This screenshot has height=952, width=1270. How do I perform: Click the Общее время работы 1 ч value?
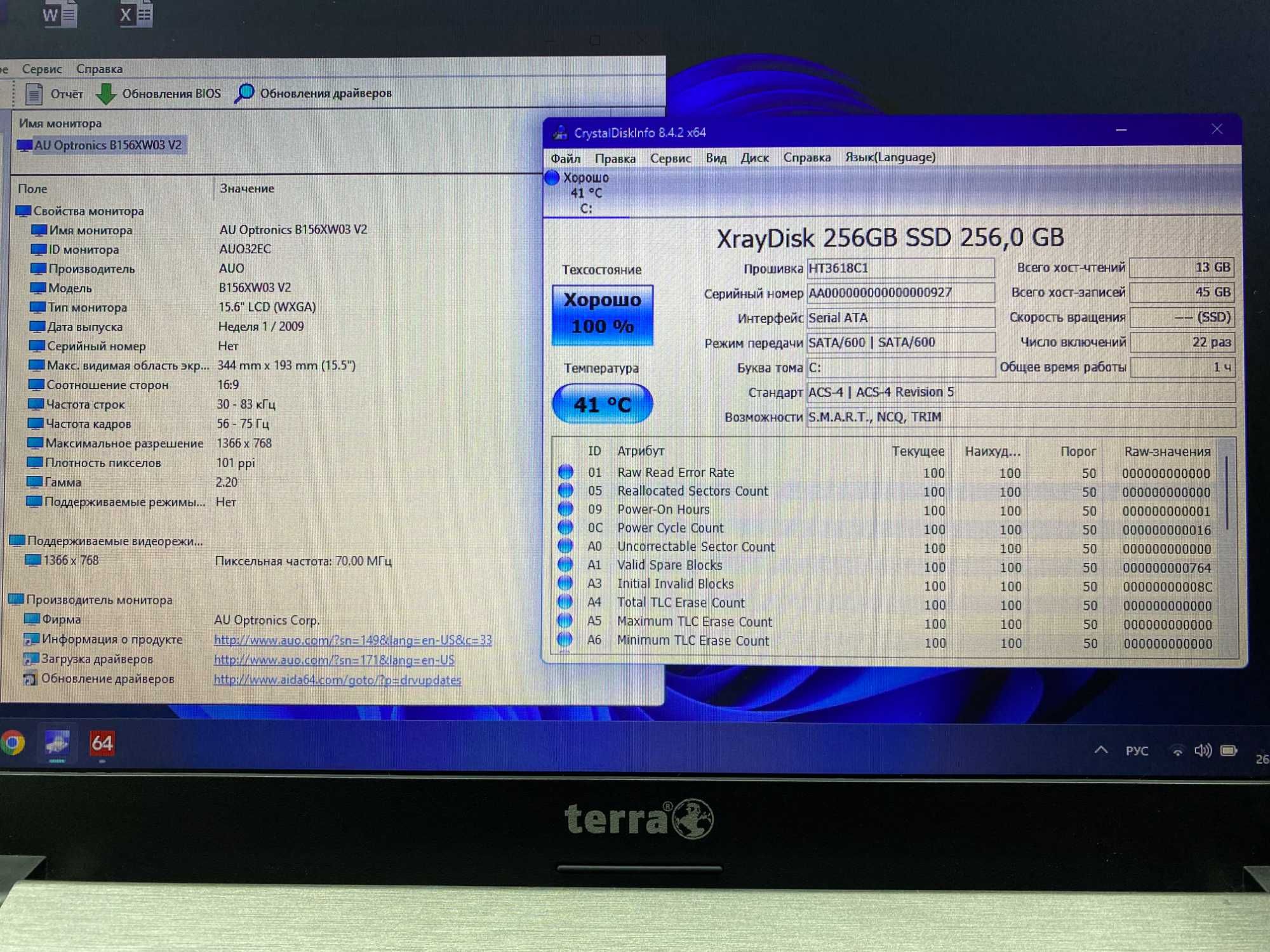[1182, 367]
